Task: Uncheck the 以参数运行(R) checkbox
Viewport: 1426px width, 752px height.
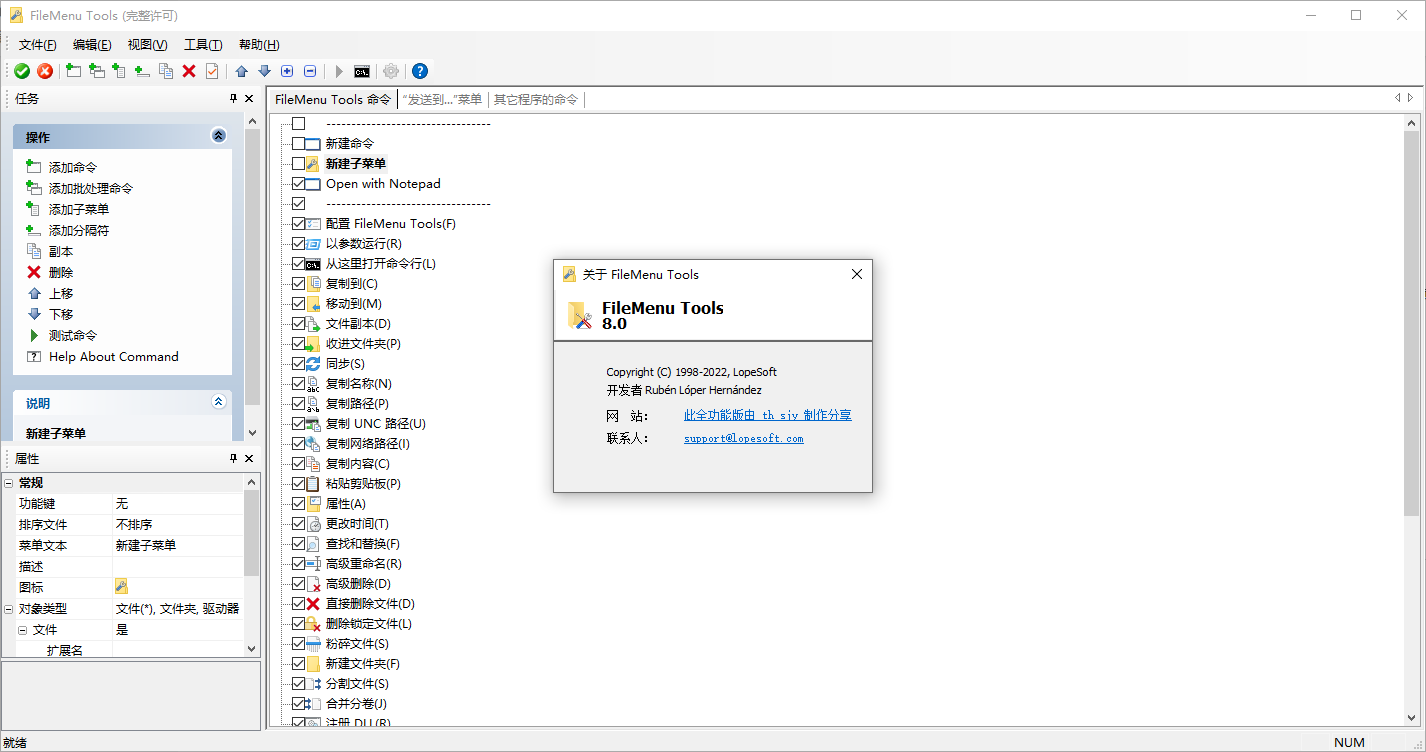Action: click(x=298, y=244)
